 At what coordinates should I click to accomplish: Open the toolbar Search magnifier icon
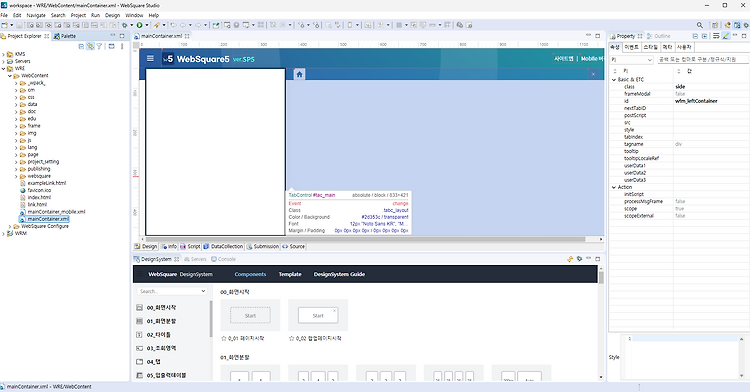point(700,25)
